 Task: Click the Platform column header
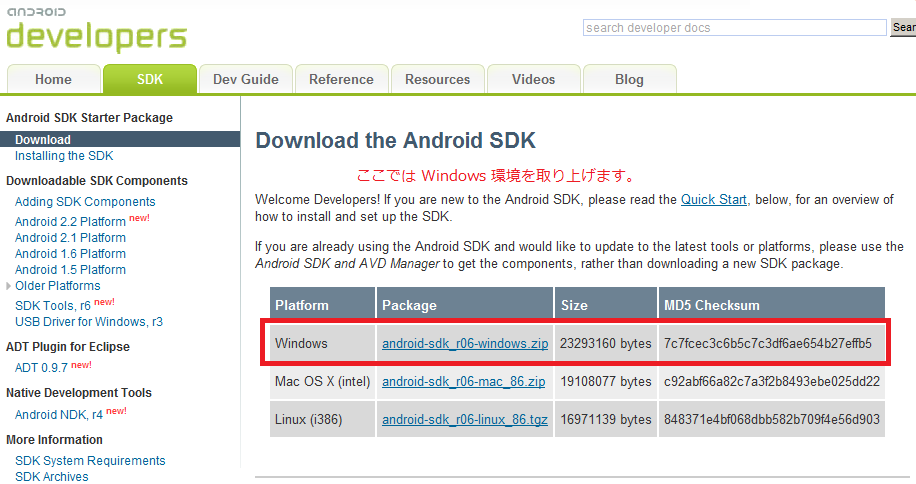(x=322, y=305)
